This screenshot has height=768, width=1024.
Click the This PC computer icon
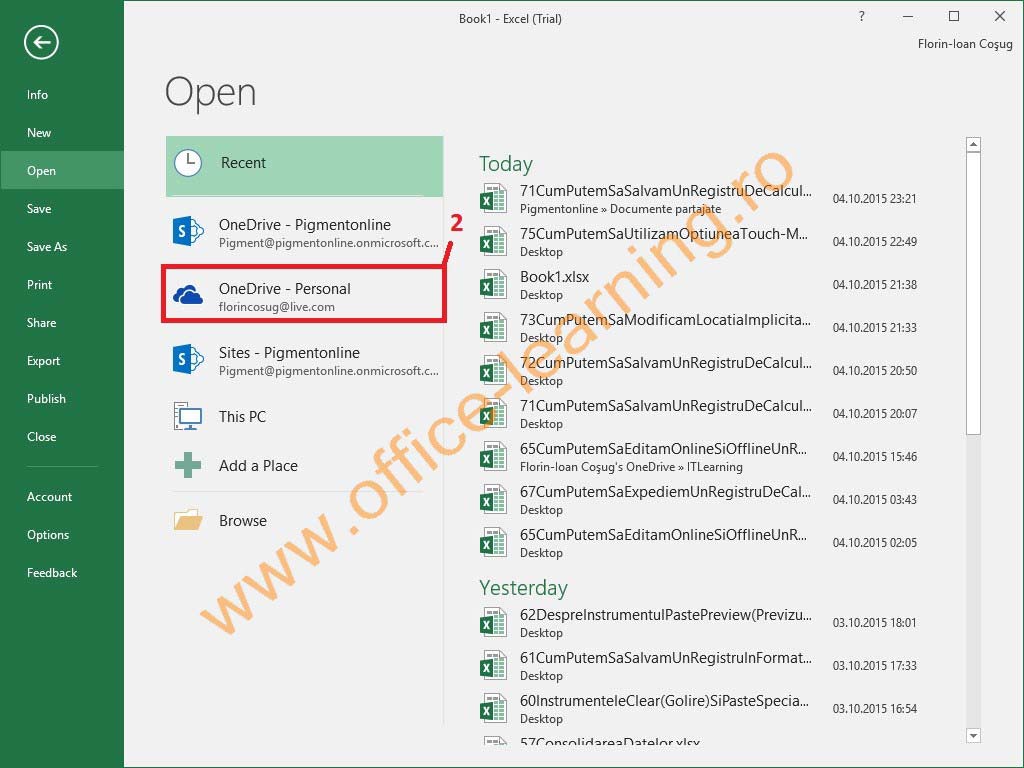(188, 416)
